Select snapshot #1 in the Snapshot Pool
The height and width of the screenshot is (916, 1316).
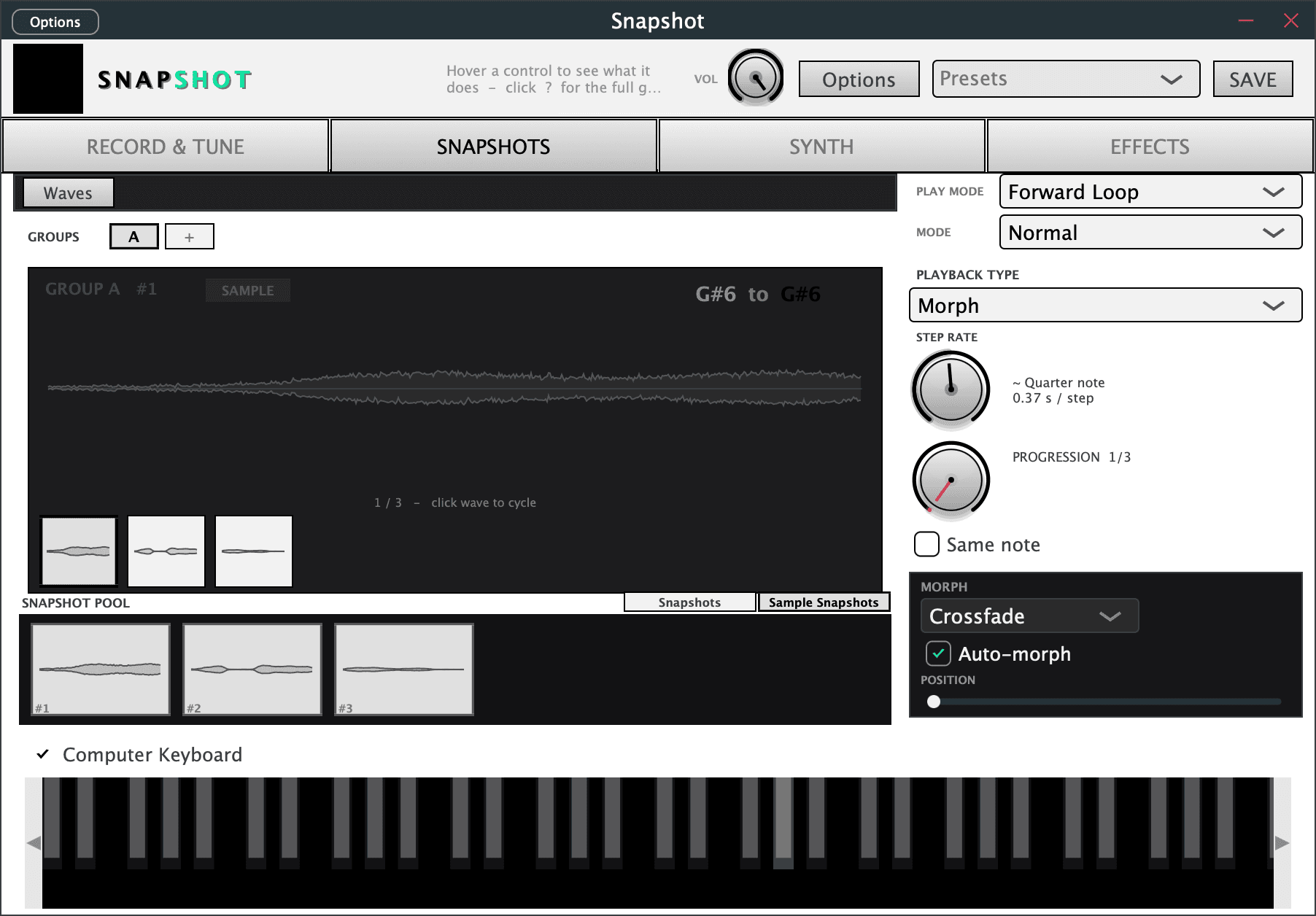tap(101, 669)
